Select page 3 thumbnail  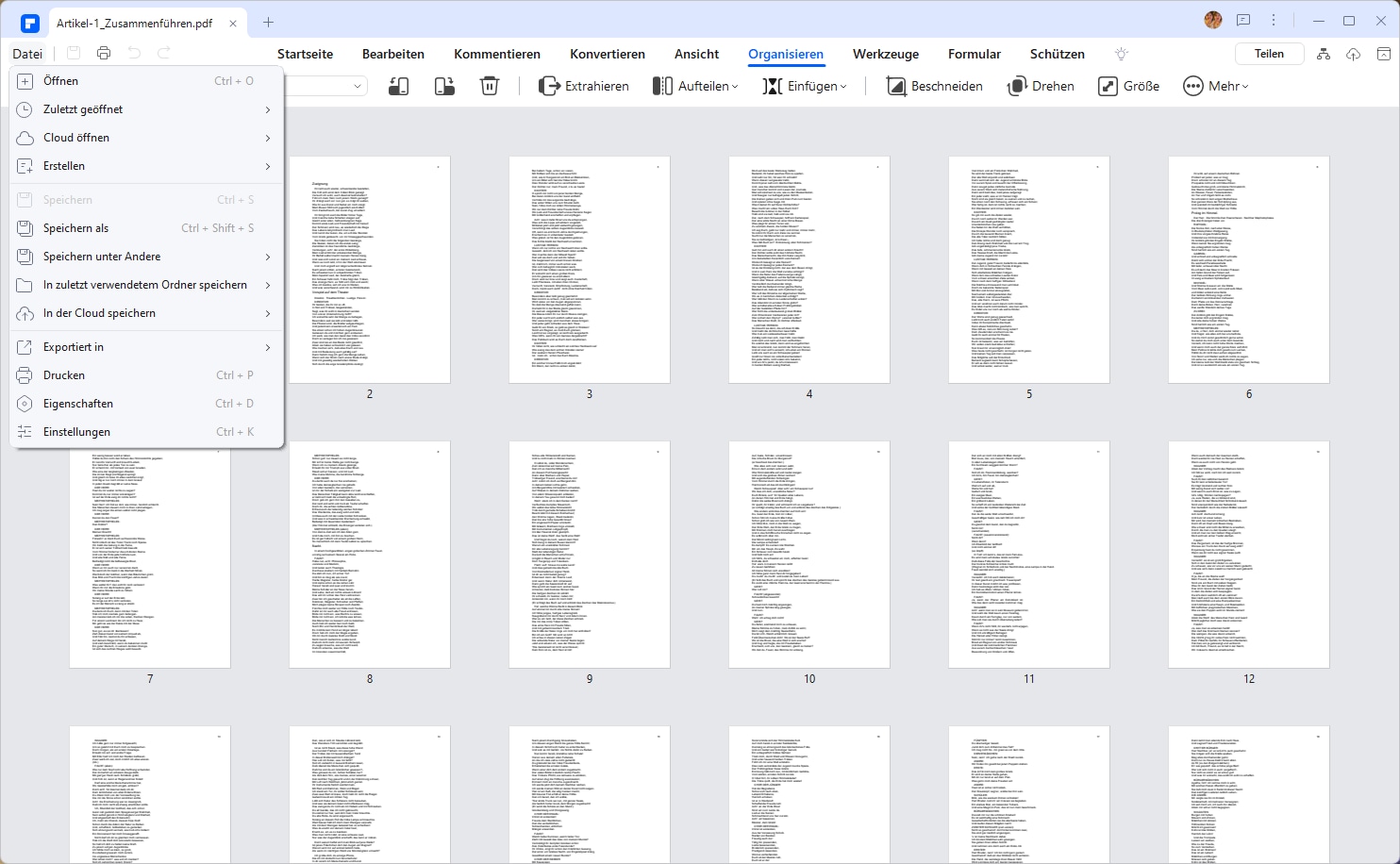(590, 270)
